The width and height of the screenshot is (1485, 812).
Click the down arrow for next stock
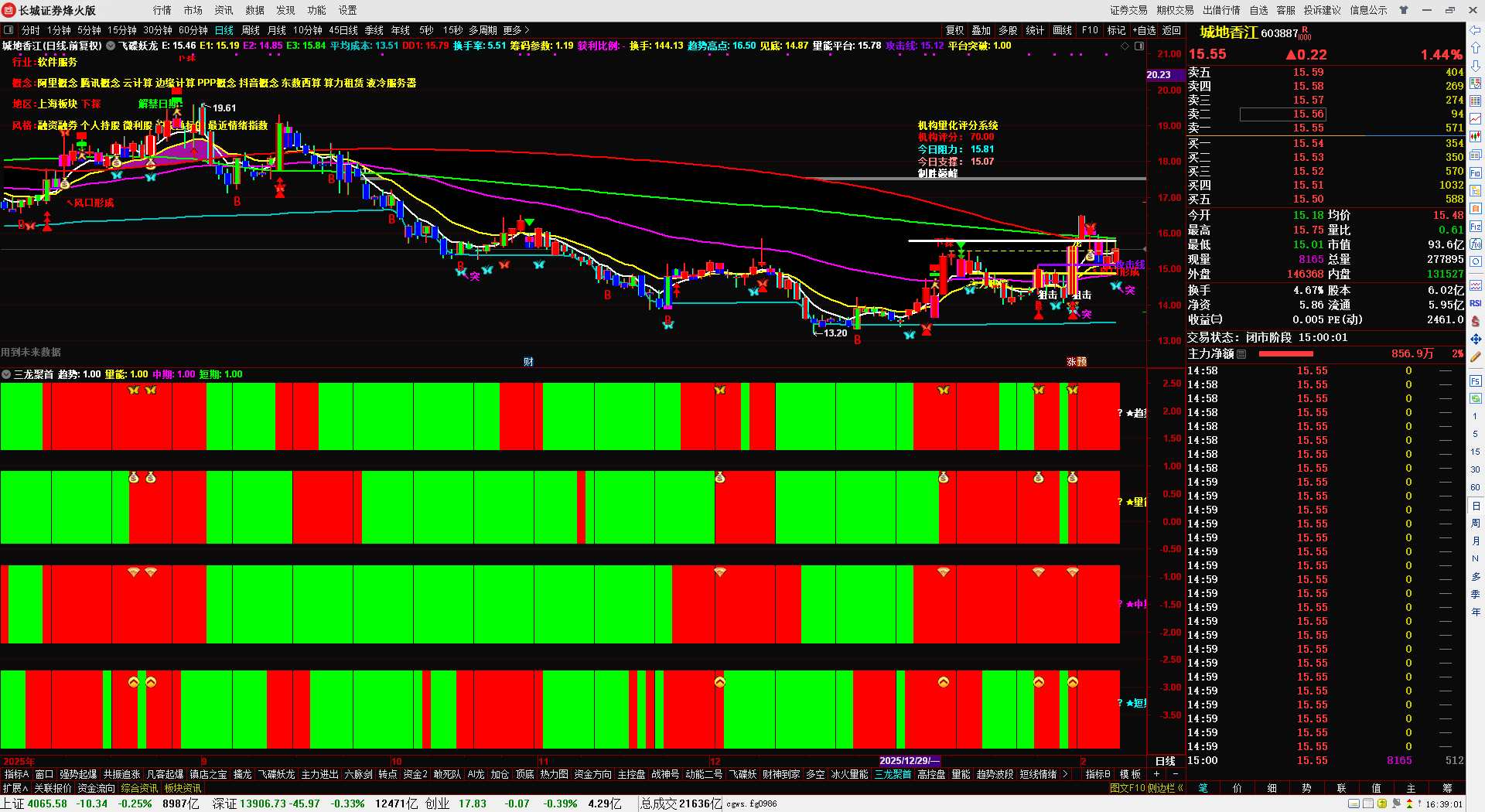[x=1476, y=66]
